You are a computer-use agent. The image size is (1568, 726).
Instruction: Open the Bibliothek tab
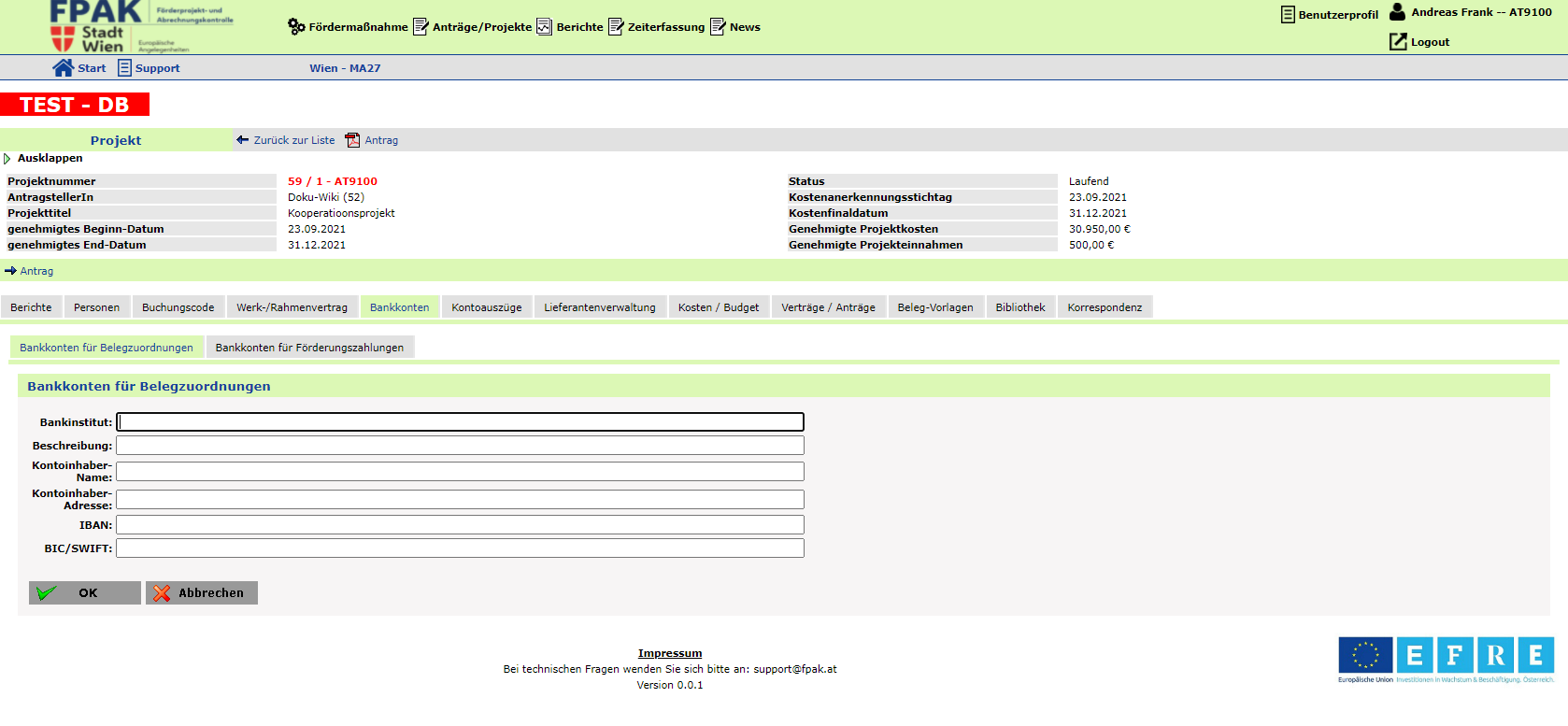tap(1020, 307)
